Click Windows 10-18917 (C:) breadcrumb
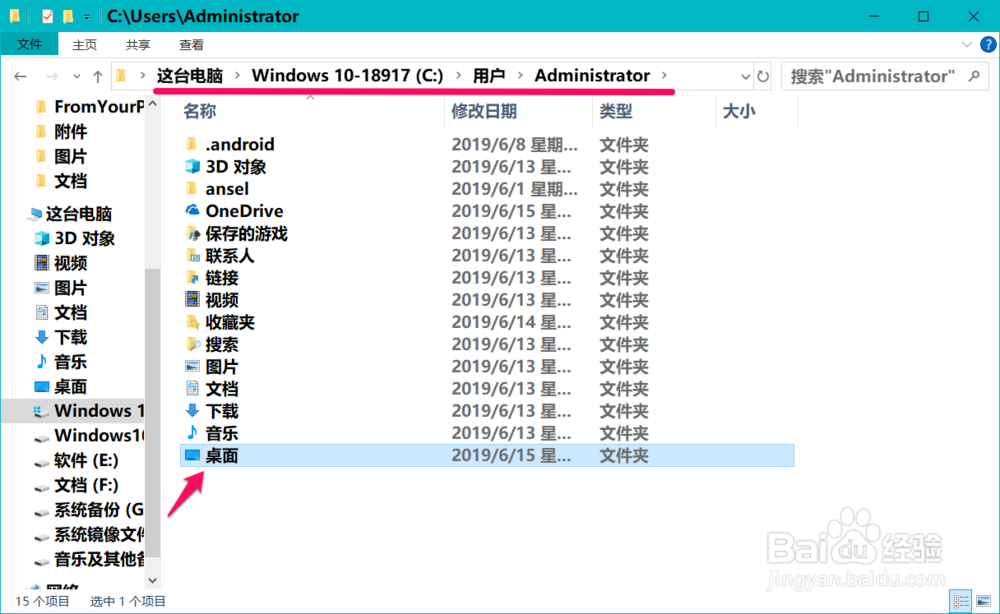 pyautogui.click(x=347, y=76)
